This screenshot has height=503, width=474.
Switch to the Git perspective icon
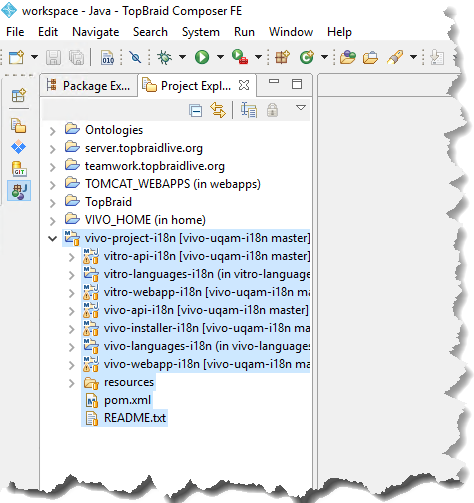(x=19, y=169)
